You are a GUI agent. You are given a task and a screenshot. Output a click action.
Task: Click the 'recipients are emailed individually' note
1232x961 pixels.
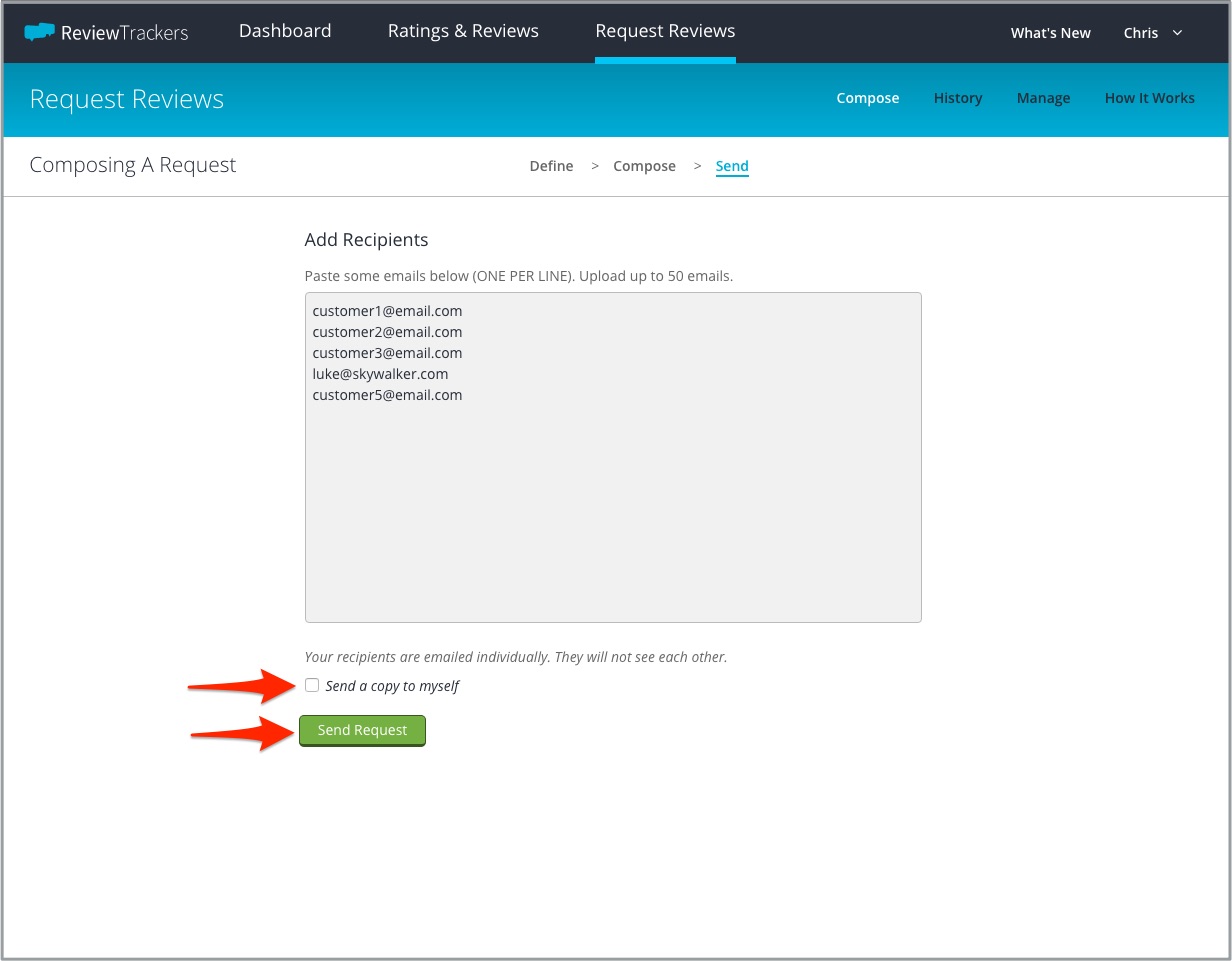[516, 657]
